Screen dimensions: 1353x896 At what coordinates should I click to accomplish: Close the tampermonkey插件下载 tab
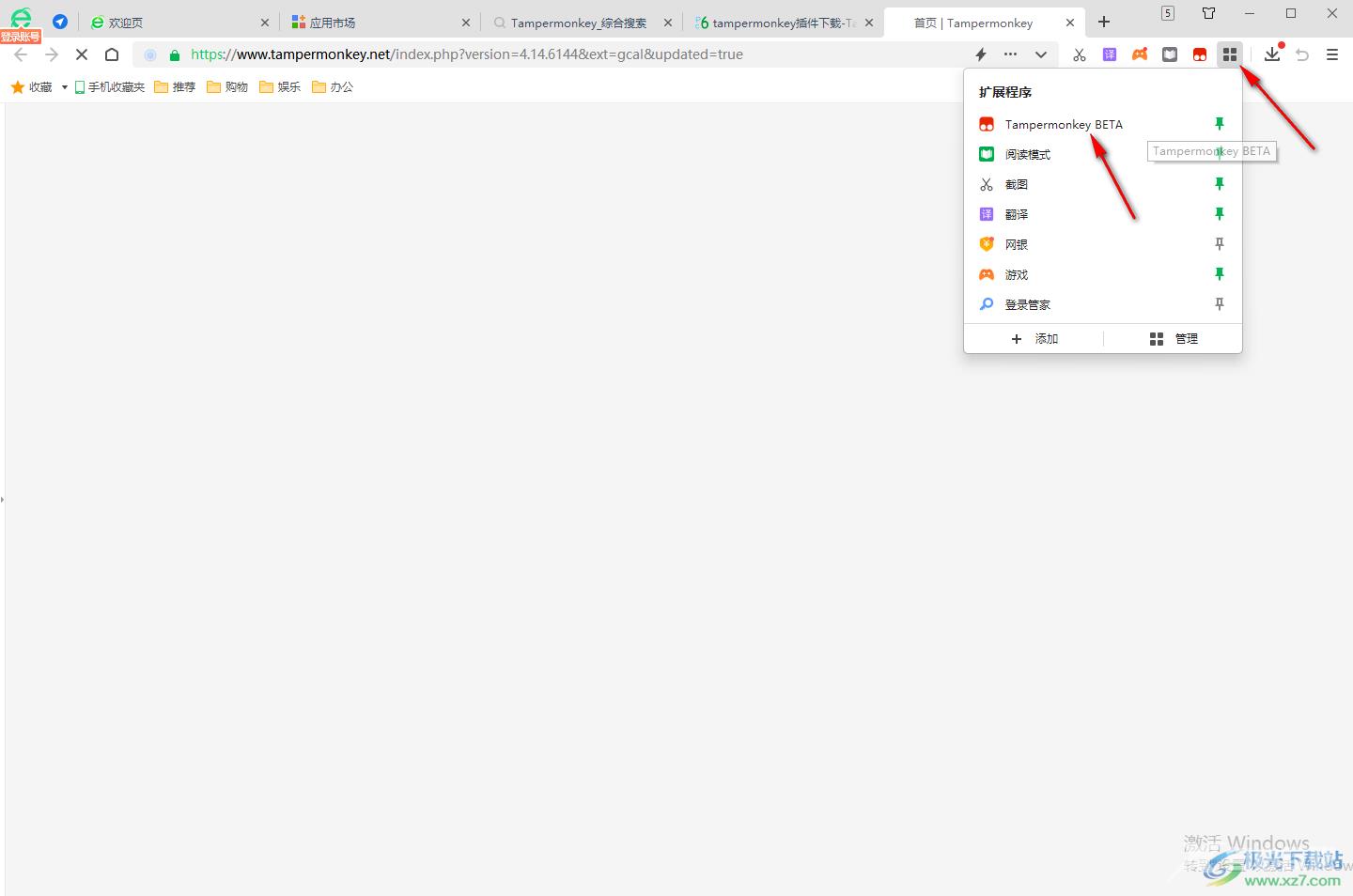click(x=869, y=23)
